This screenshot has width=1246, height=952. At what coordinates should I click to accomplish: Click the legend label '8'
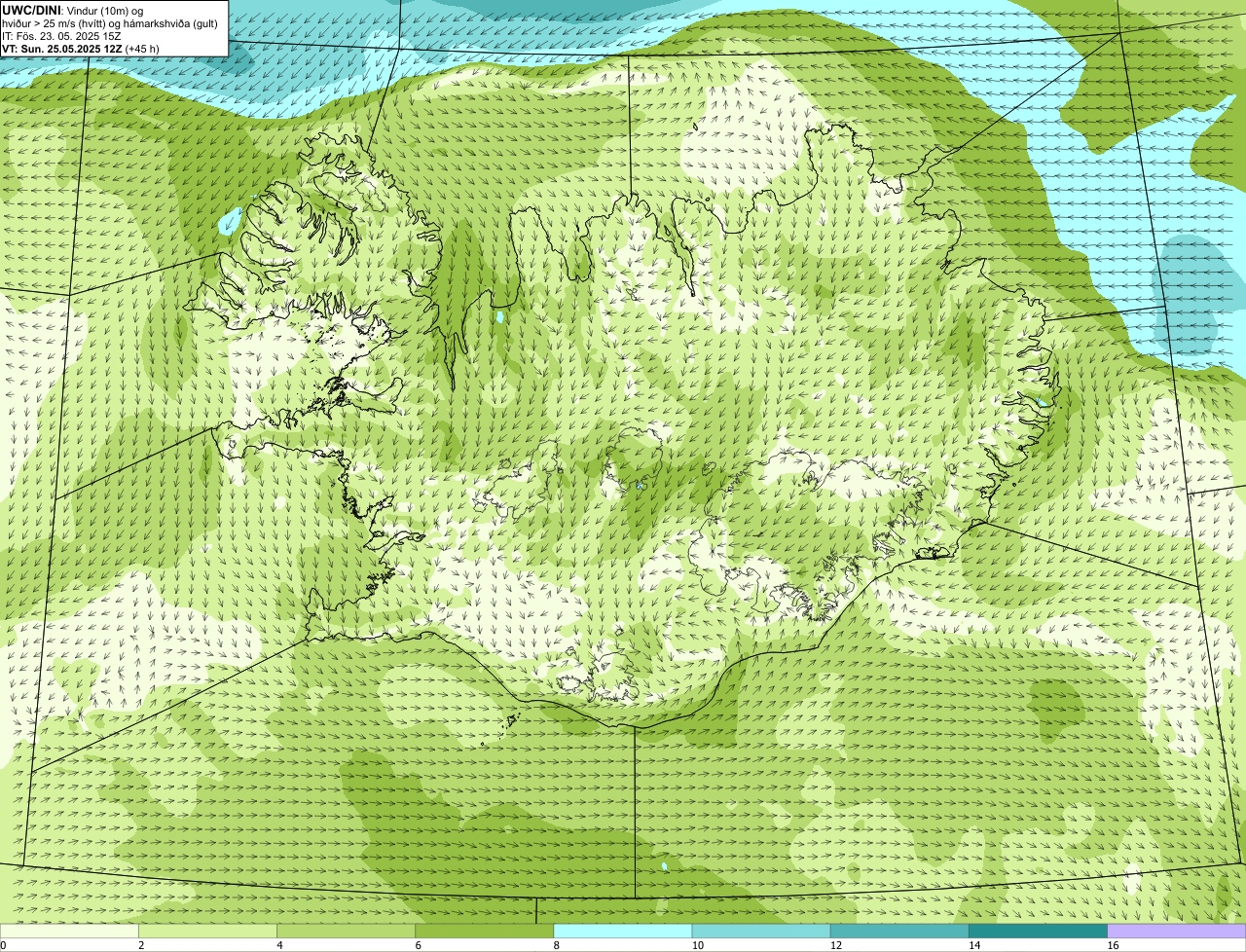pos(557,945)
